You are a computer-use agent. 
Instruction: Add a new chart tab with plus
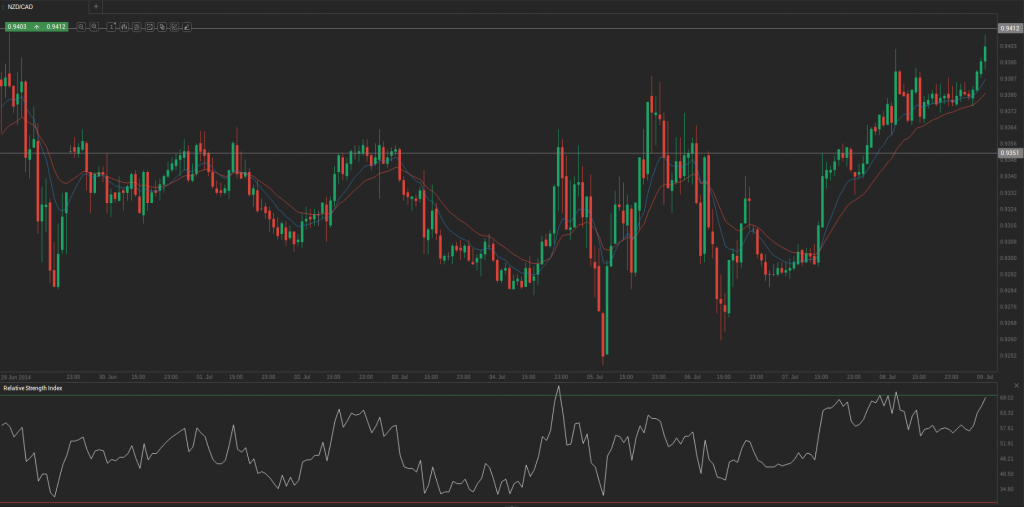pyautogui.click(x=95, y=7)
